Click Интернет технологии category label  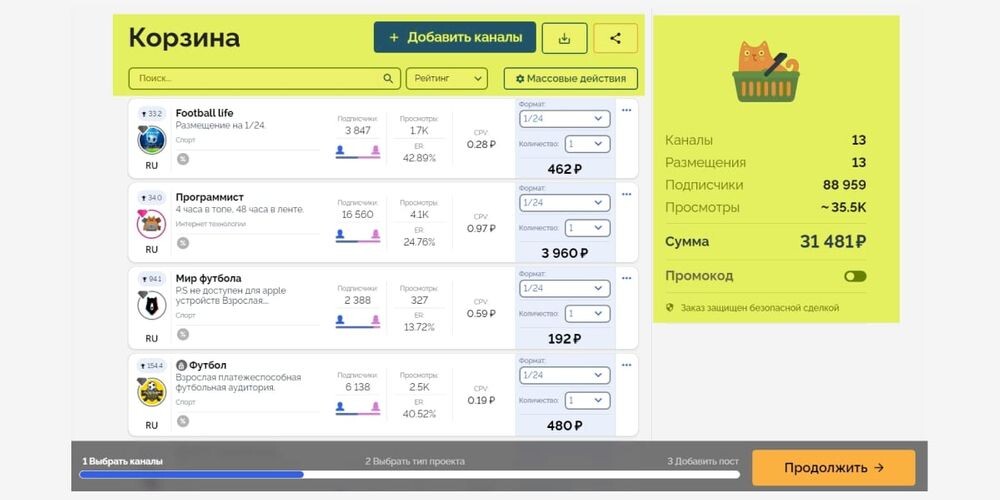(210, 224)
